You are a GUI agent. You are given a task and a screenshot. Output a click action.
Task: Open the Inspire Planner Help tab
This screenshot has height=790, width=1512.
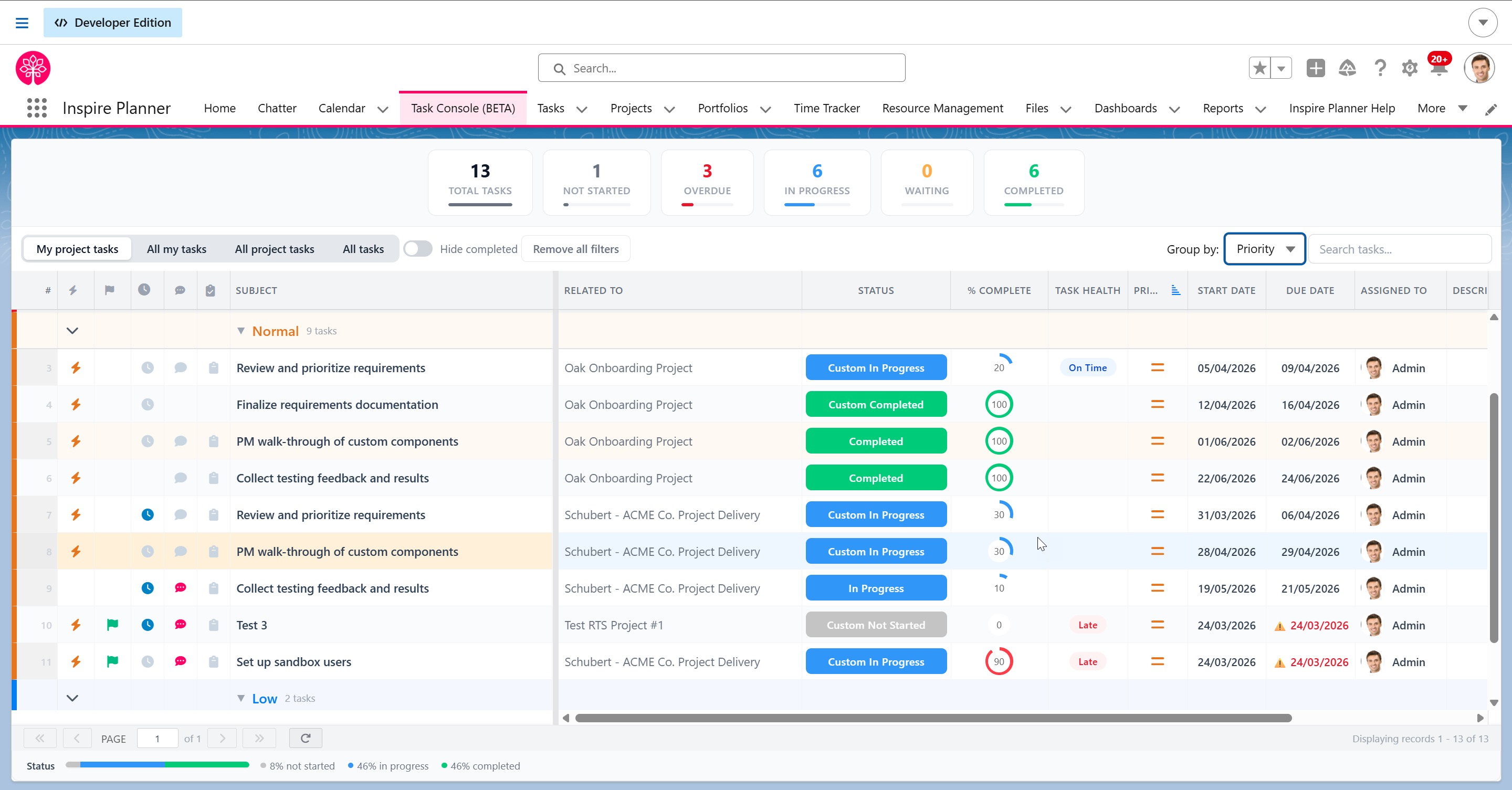pos(1342,108)
